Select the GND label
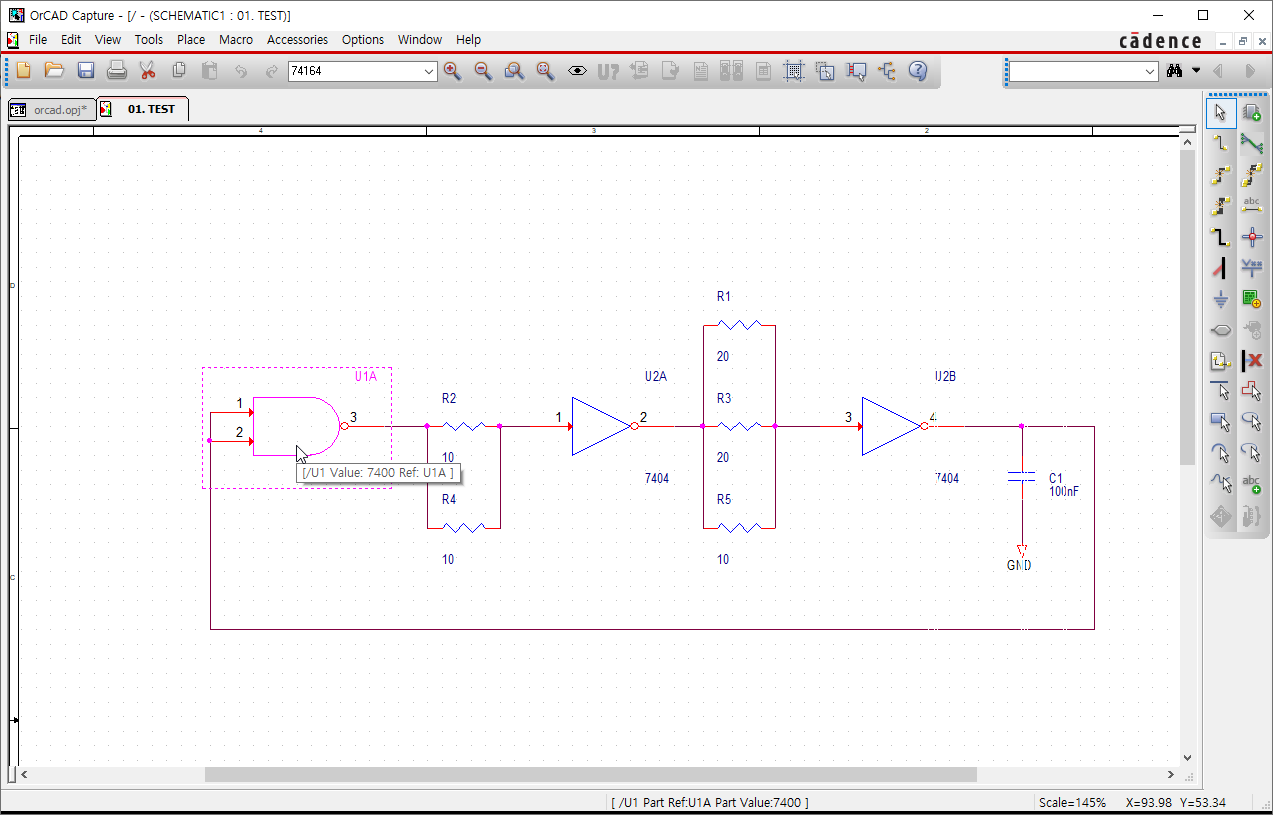 (x=1019, y=566)
